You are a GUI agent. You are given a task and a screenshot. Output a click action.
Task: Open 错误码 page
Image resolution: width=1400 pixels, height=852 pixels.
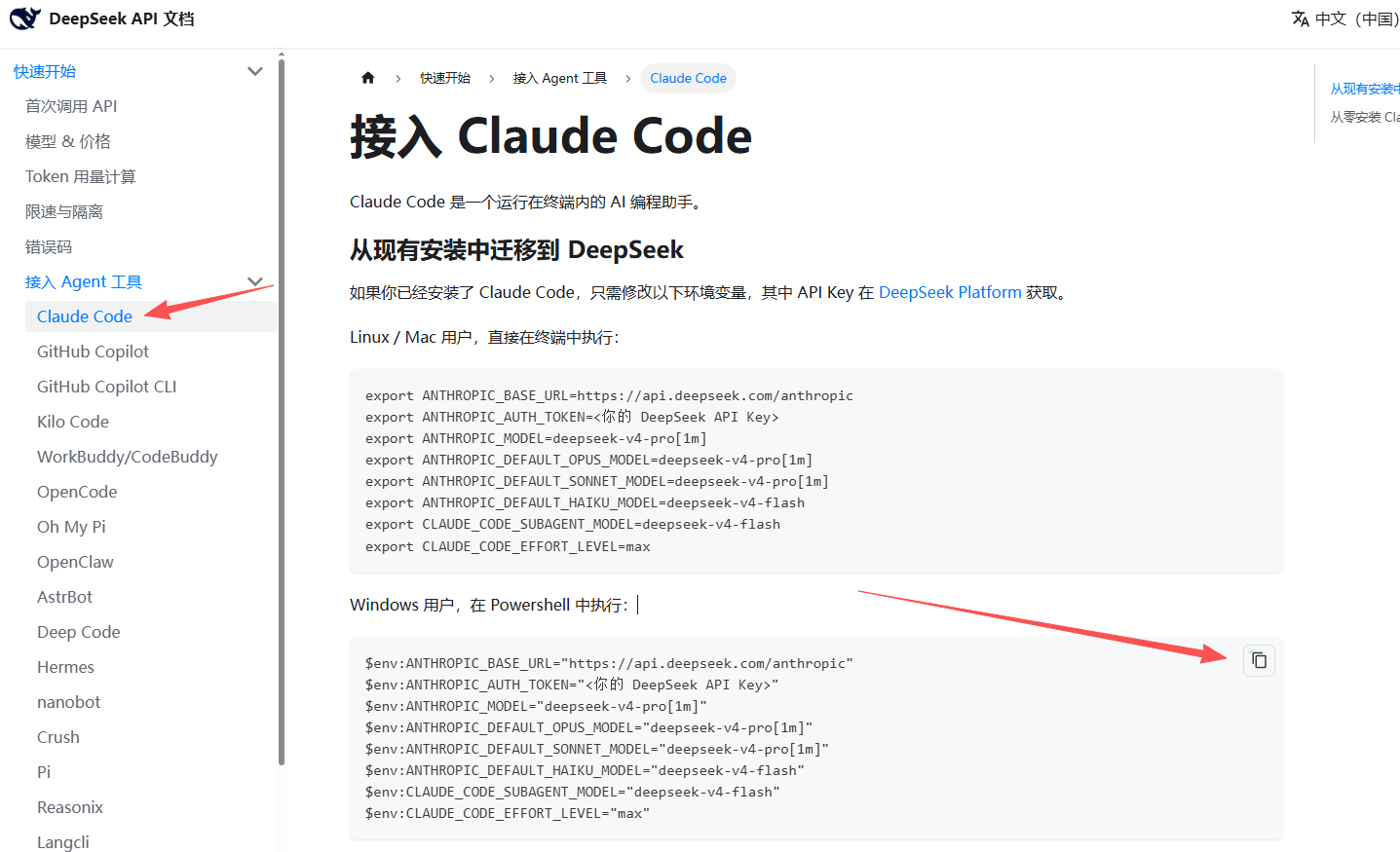(49, 246)
